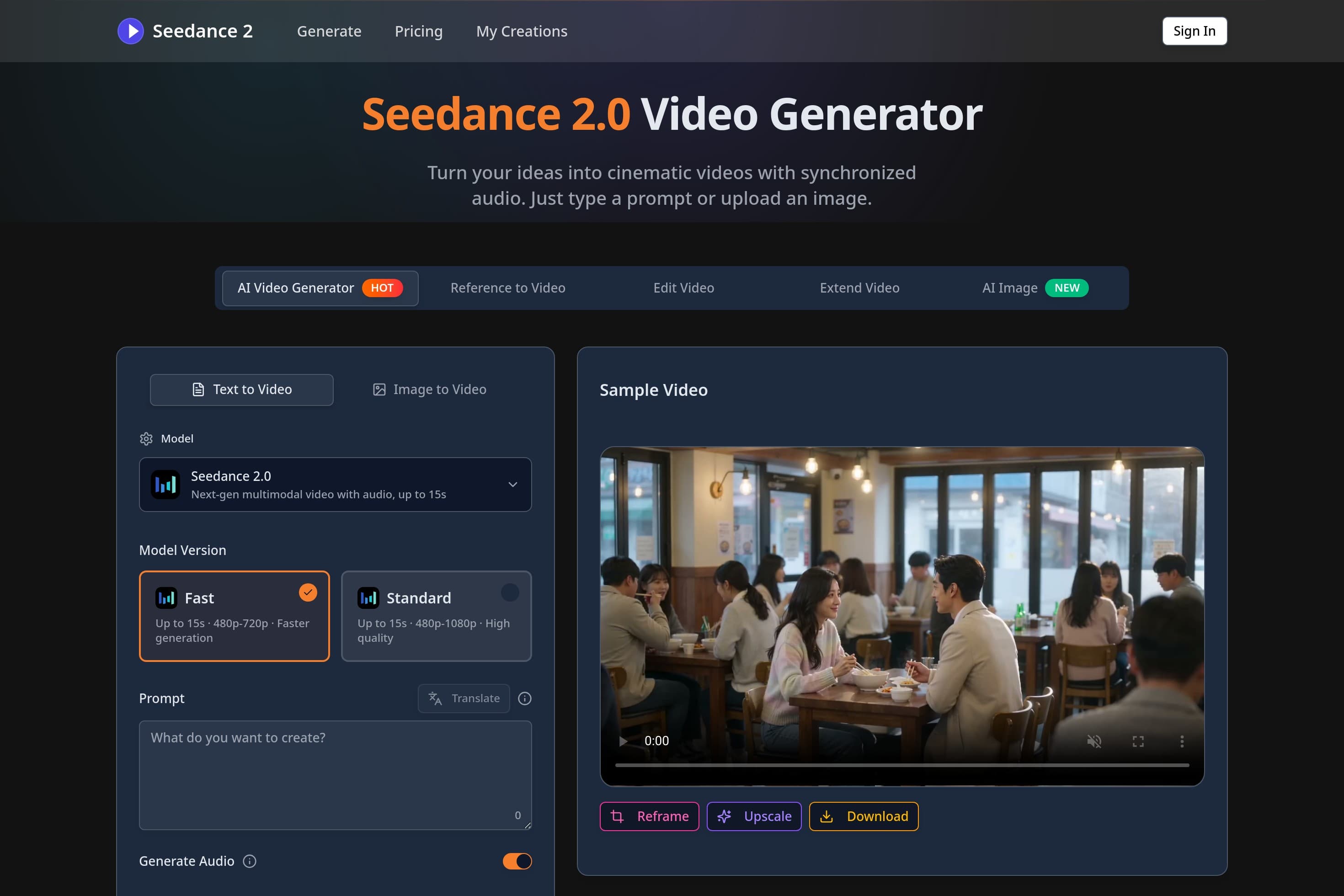This screenshot has width=1344, height=896.
Task: Click the Generate Audio info icon
Action: point(250,860)
